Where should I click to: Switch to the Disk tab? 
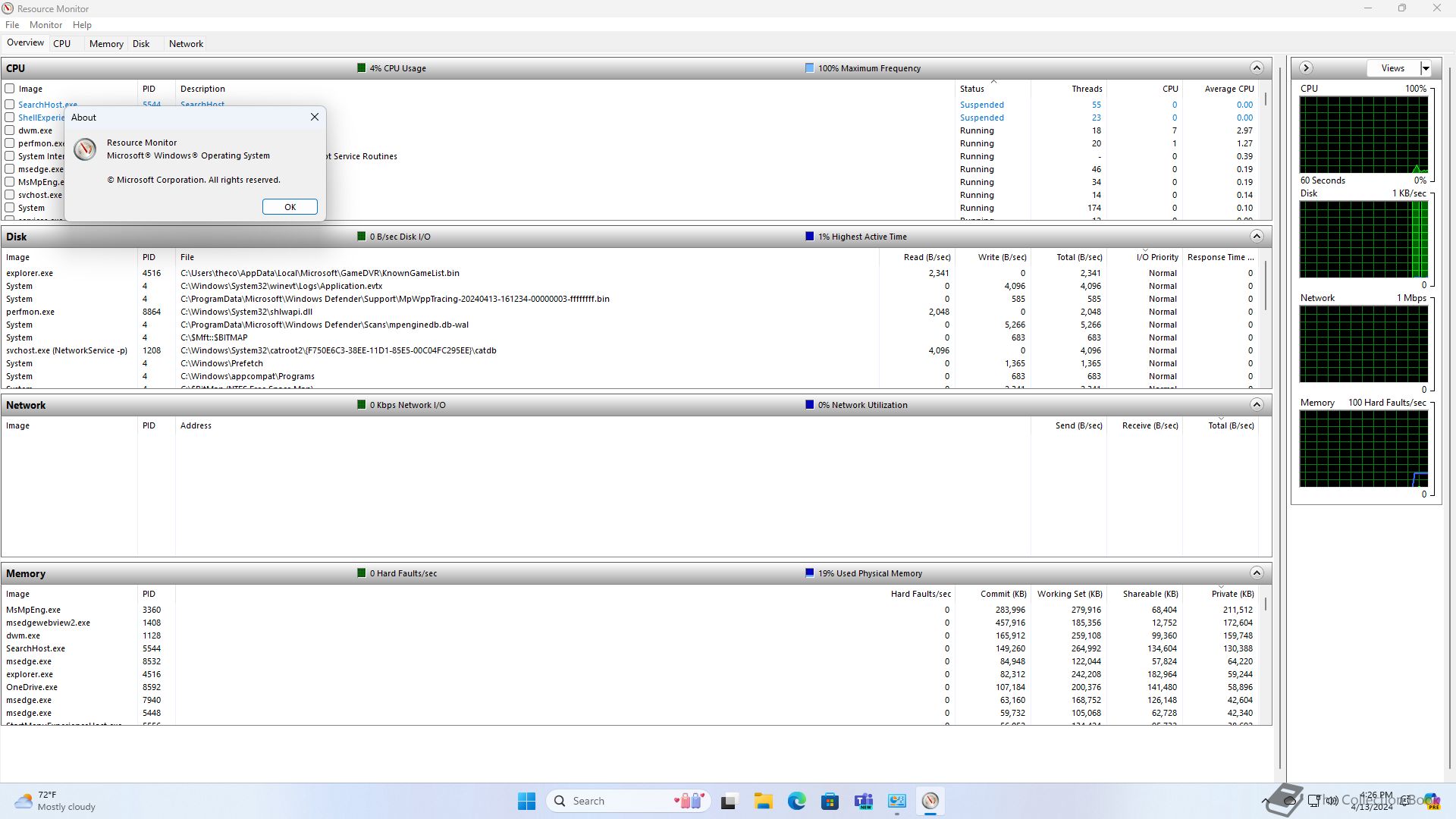tap(141, 44)
